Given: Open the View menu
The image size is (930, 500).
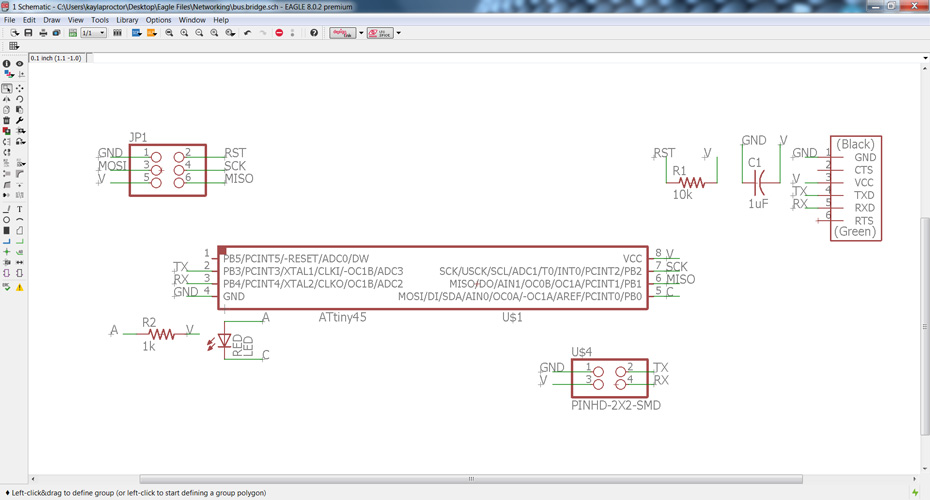Looking at the screenshot, I should click(x=75, y=20).
